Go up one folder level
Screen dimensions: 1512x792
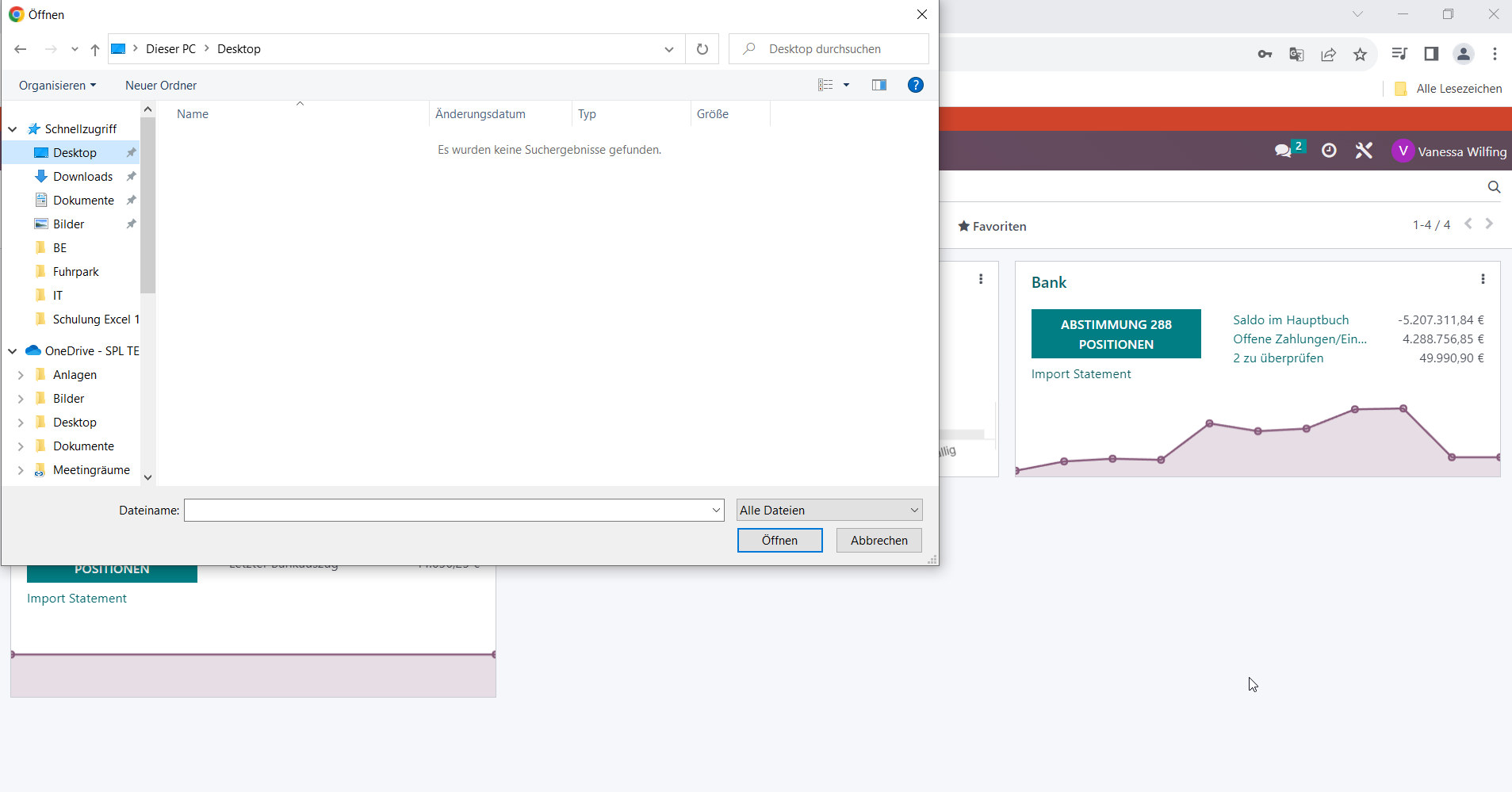coord(95,49)
